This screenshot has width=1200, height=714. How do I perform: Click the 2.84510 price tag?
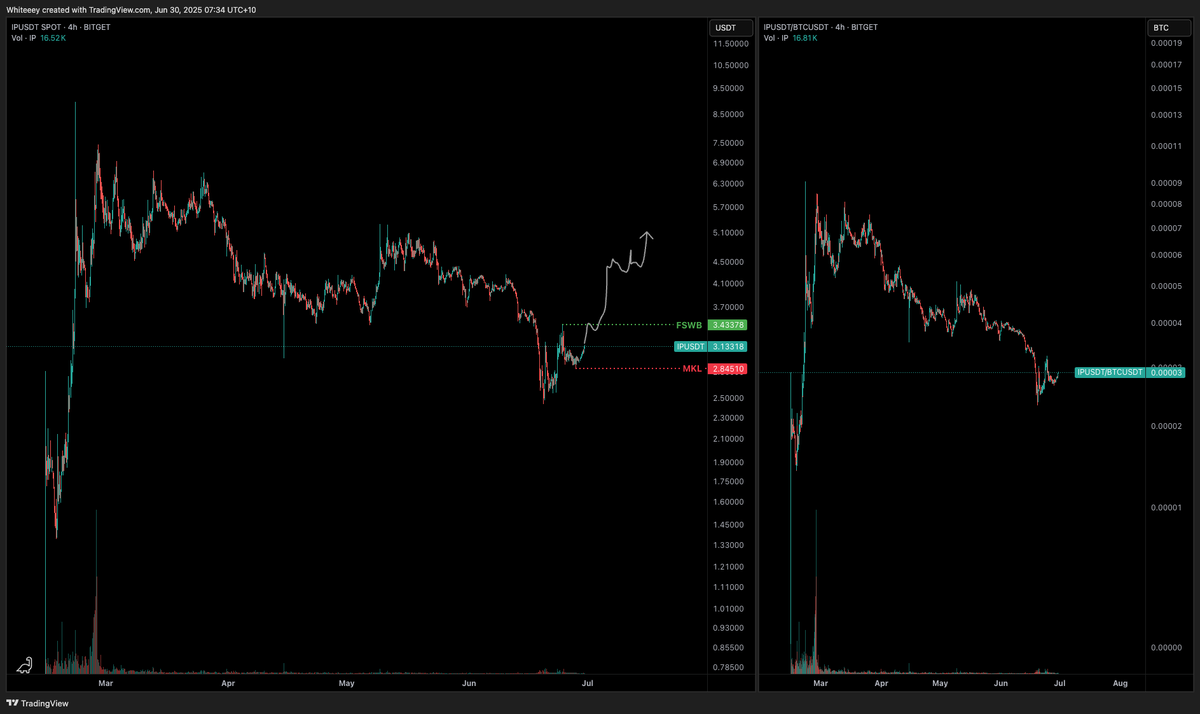pyautogui.click(x=728, y=369)
